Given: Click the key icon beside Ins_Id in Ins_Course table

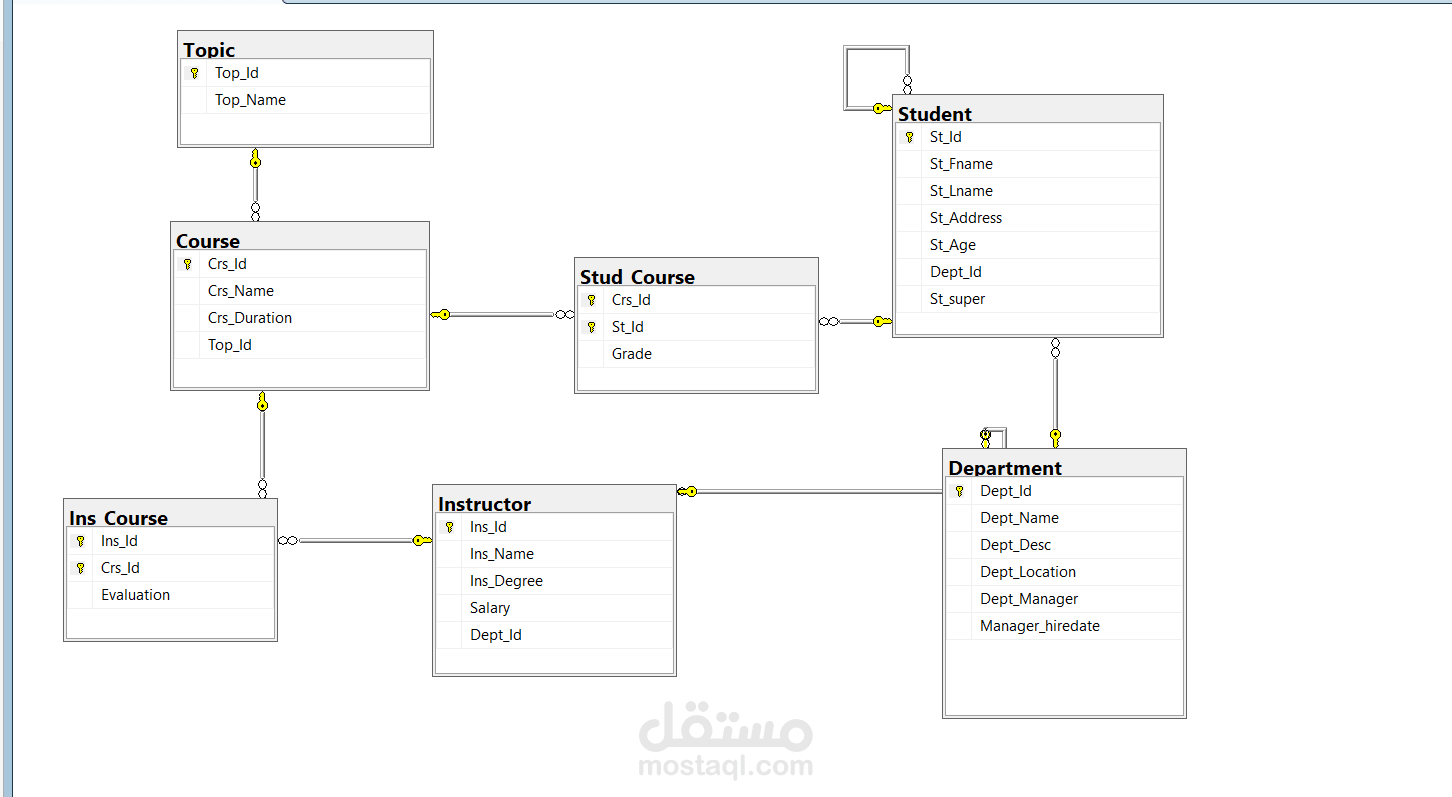Looking at the screenshot, I should pyautogui.click(x=81, y=541).
